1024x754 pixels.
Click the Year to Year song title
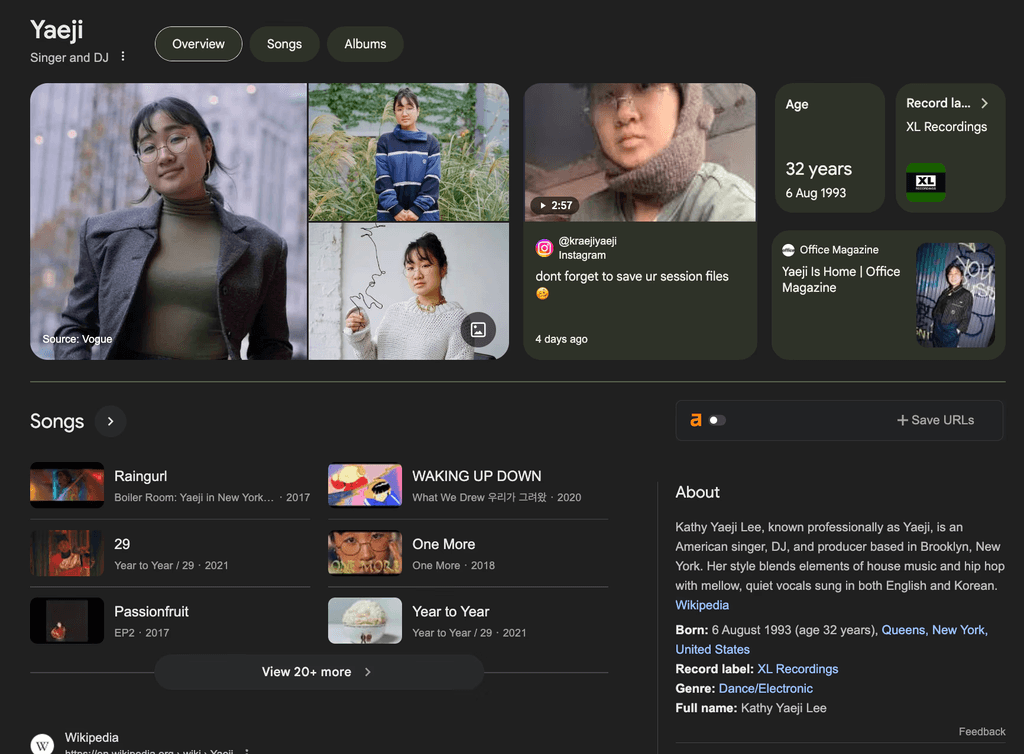coord(451,612)
